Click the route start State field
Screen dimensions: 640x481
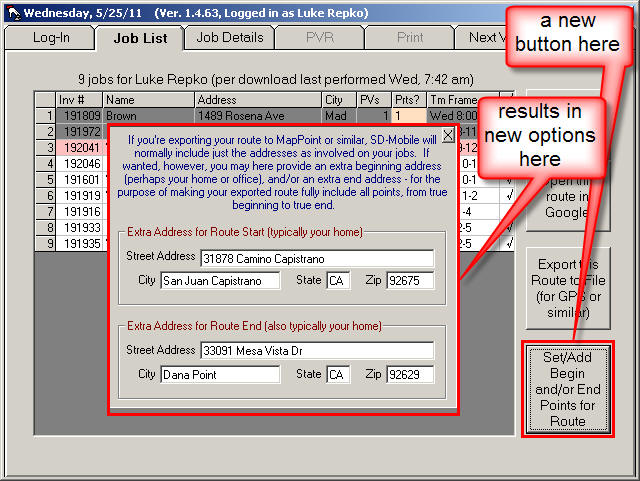pos(338,281)
